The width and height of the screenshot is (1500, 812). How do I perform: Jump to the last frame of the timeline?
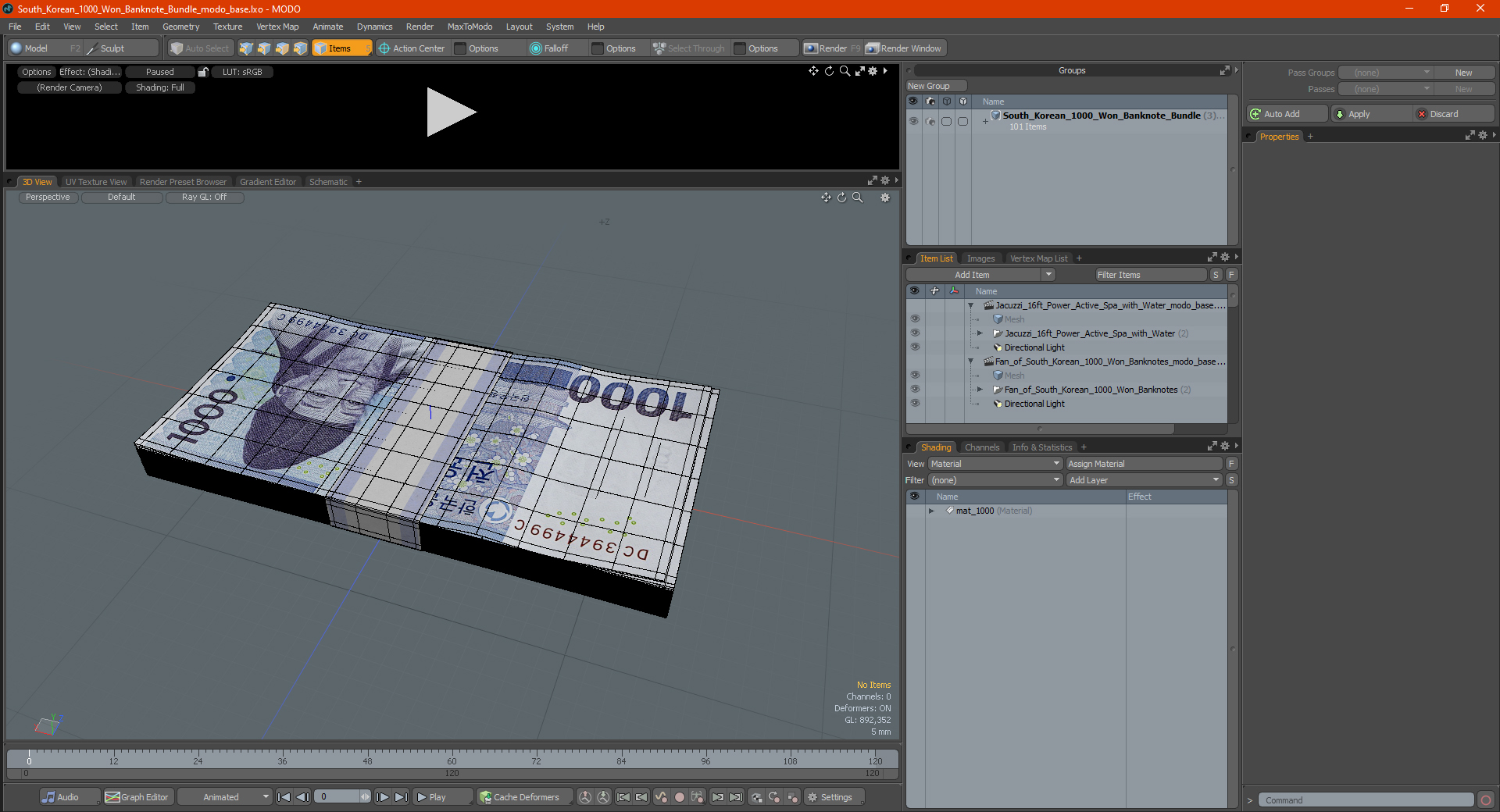pos(401,797)
